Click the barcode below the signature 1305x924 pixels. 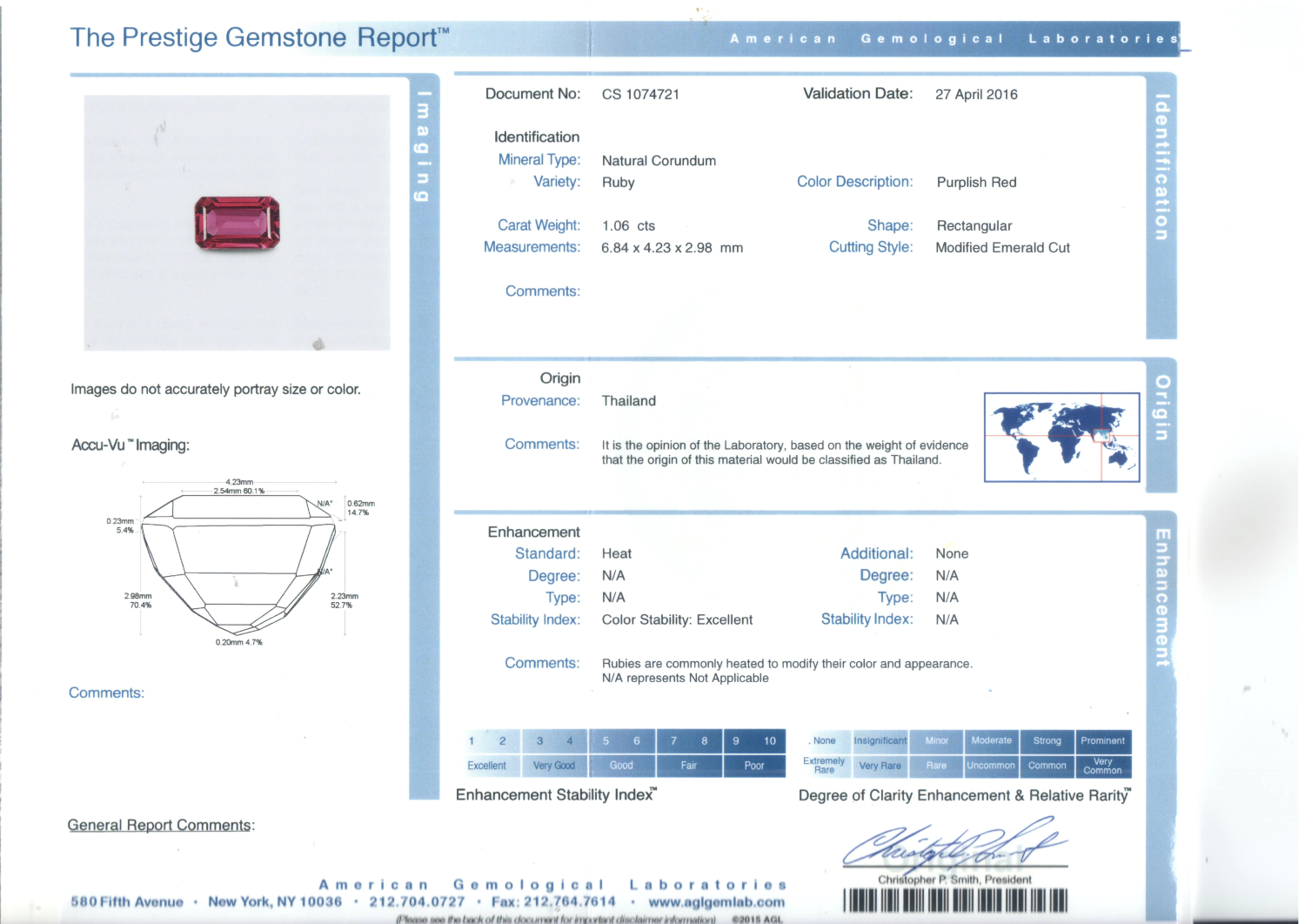[955, 901]
